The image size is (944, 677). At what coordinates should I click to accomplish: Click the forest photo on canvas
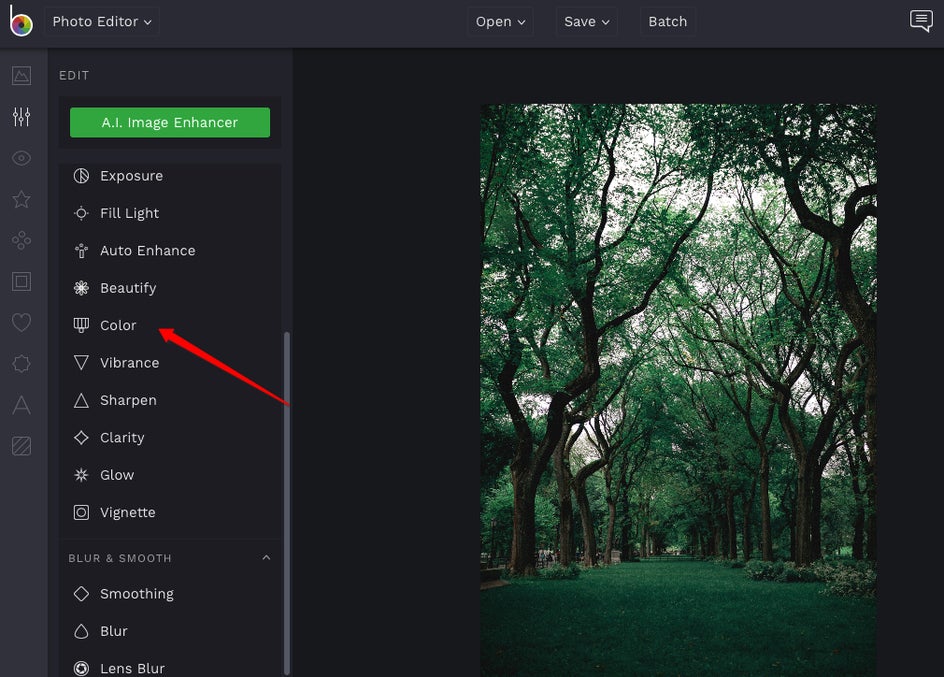point(678,390)
